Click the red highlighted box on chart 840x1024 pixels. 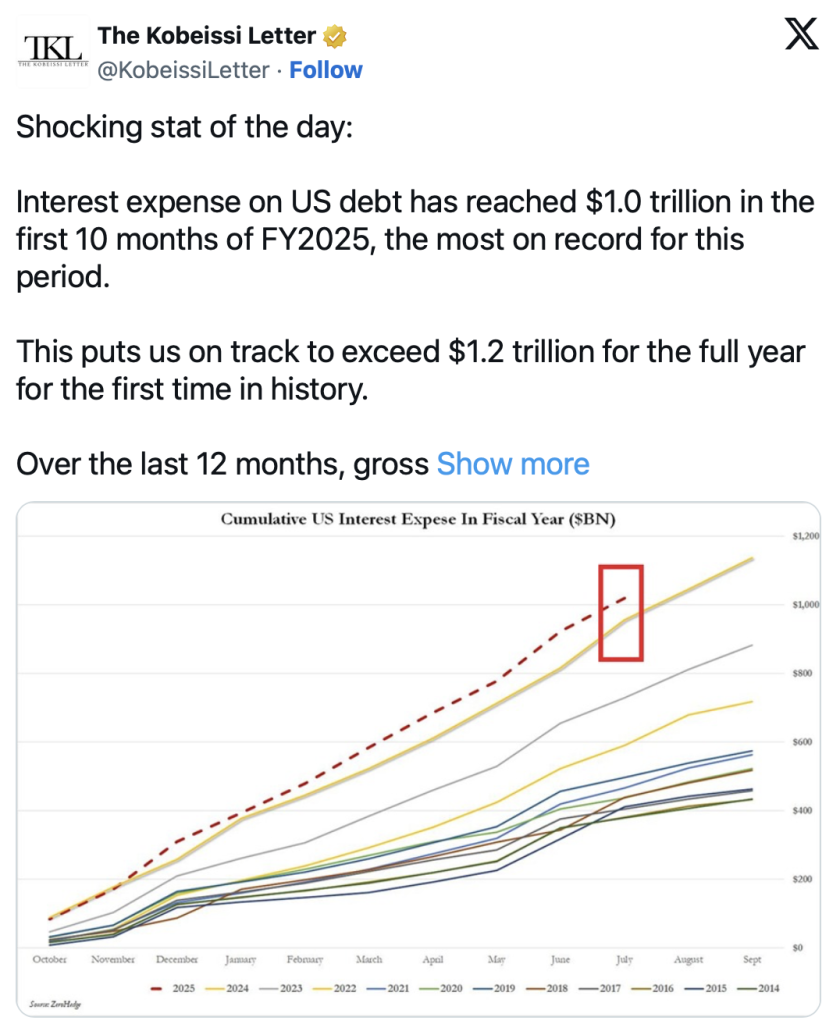(621, 613)
